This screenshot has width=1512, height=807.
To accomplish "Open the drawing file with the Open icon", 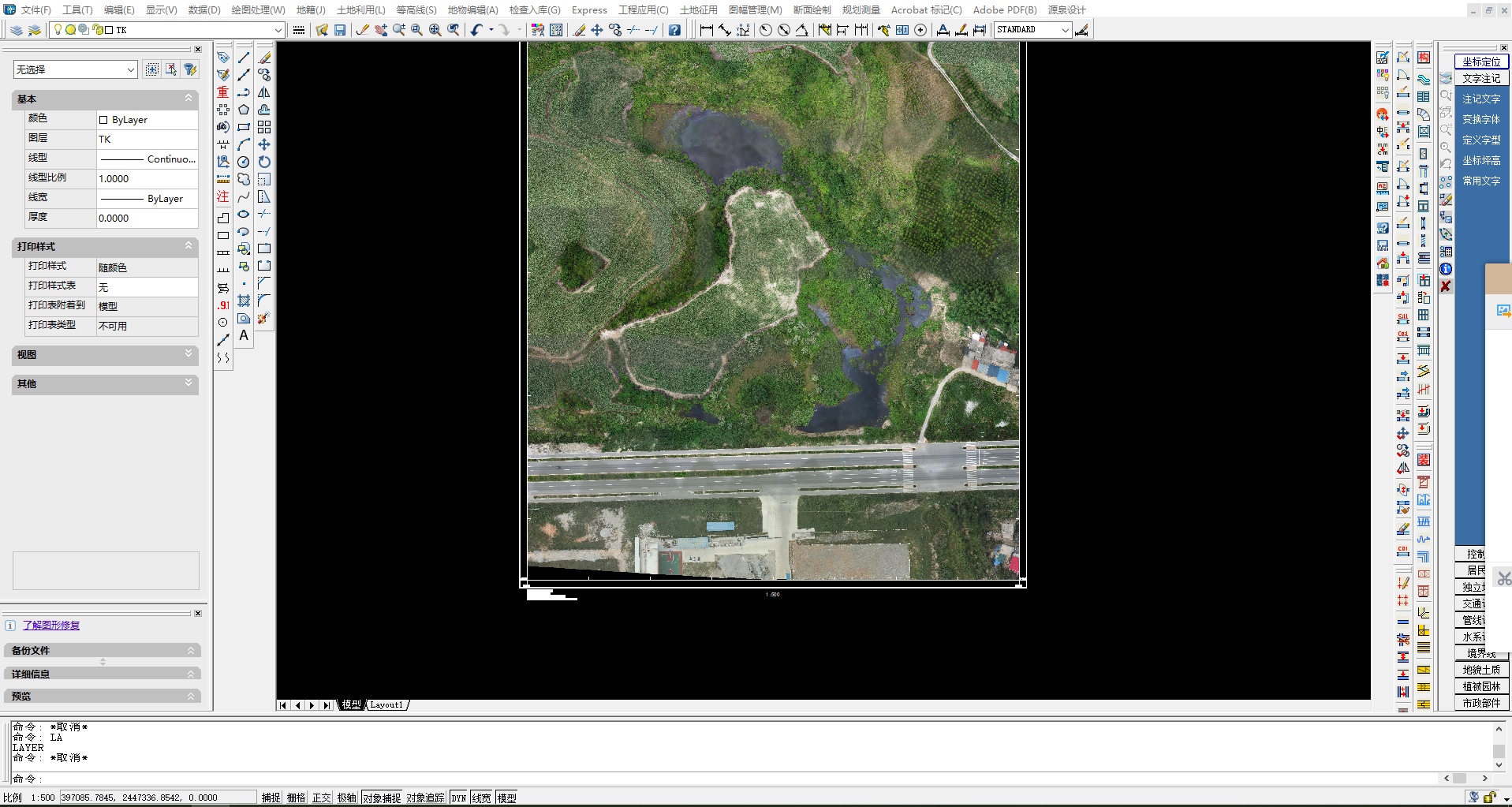I will coord(322,29).
